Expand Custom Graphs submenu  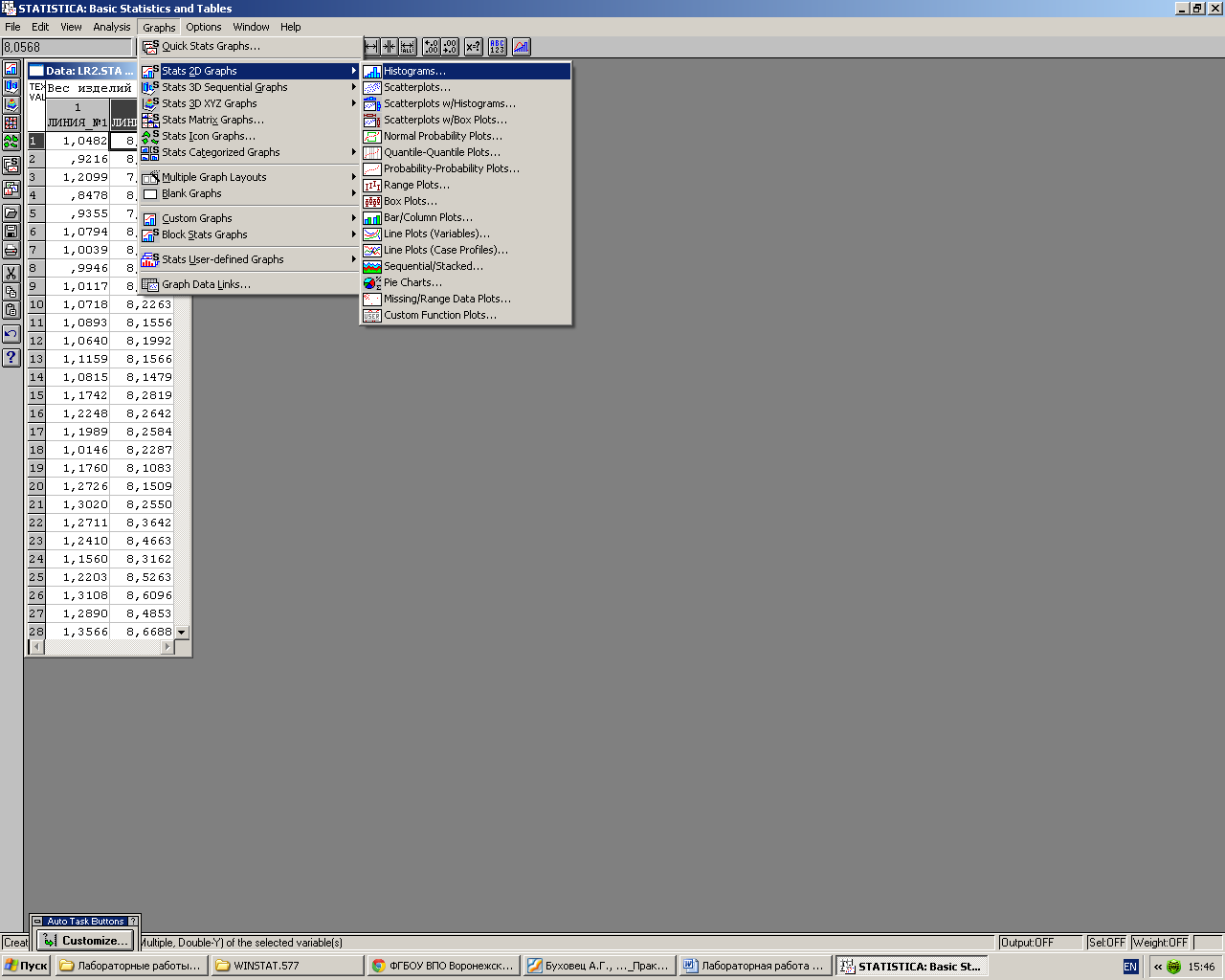coord(250,218)
